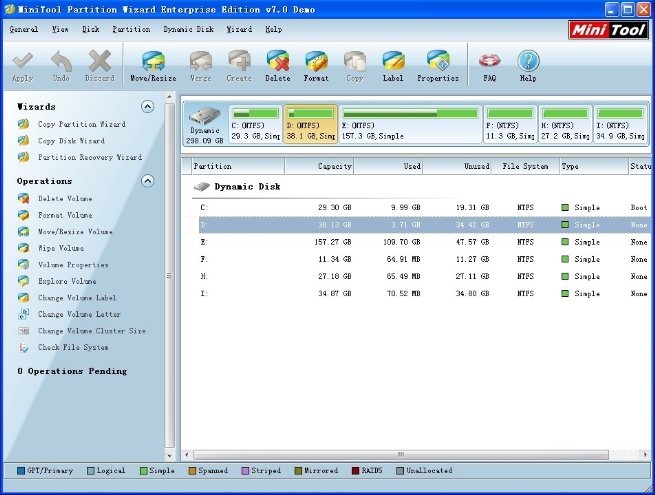Sort by the Used column header
The height and width of the screenshot is (495, 655).
[388, 166]
